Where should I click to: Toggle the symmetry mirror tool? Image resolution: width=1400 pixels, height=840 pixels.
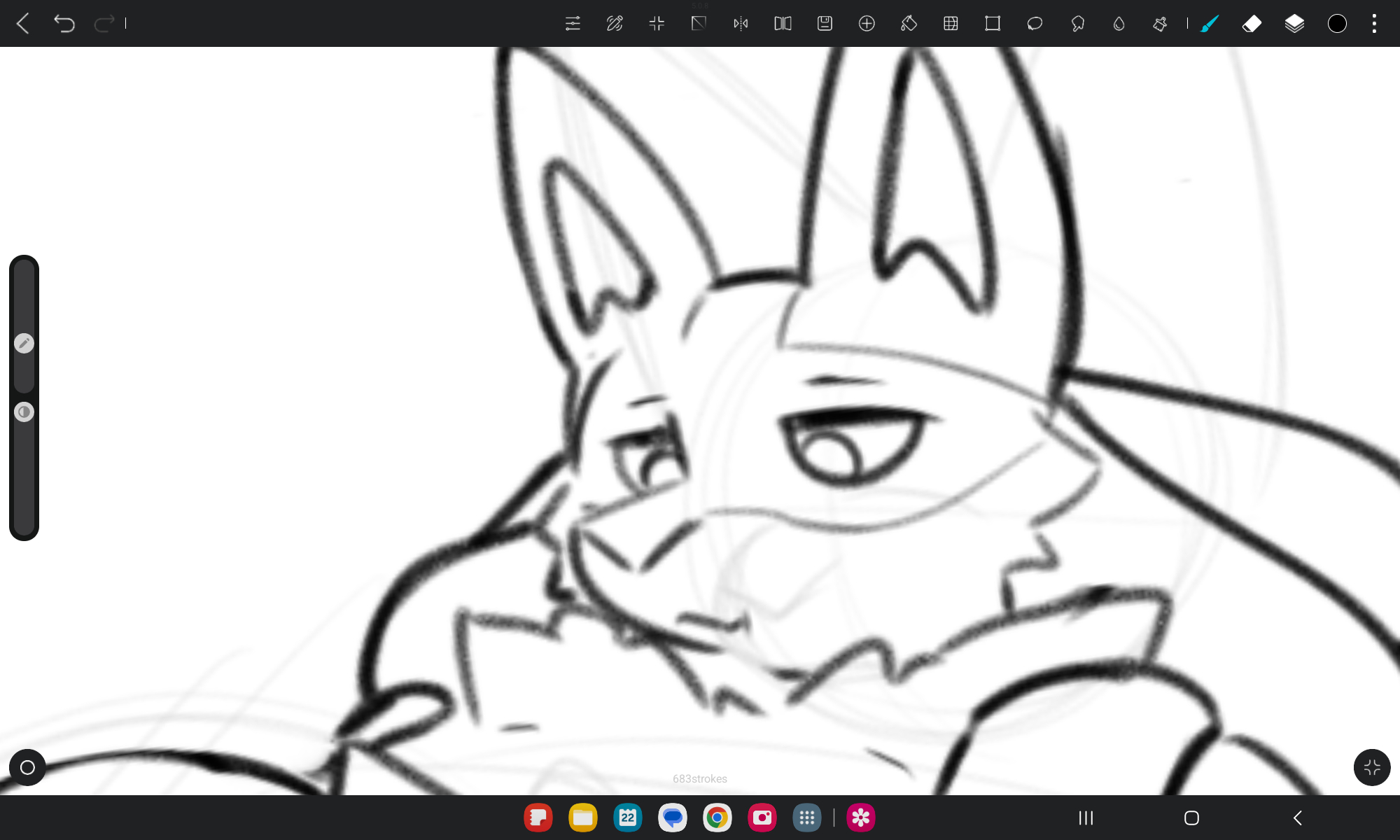click(741, 24)
